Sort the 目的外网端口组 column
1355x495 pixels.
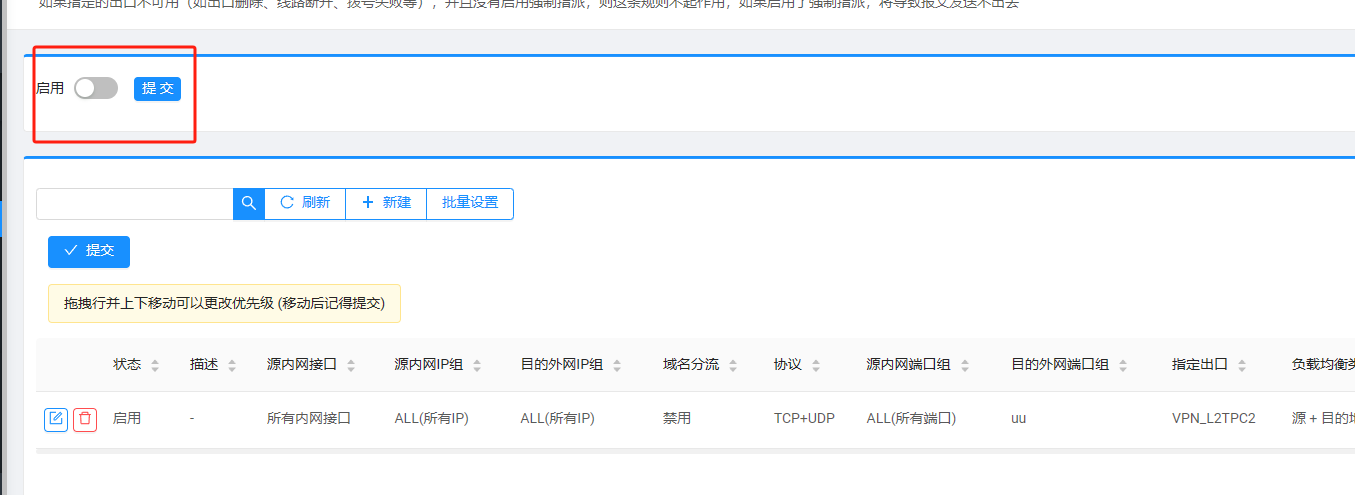tap(1123, 366)
